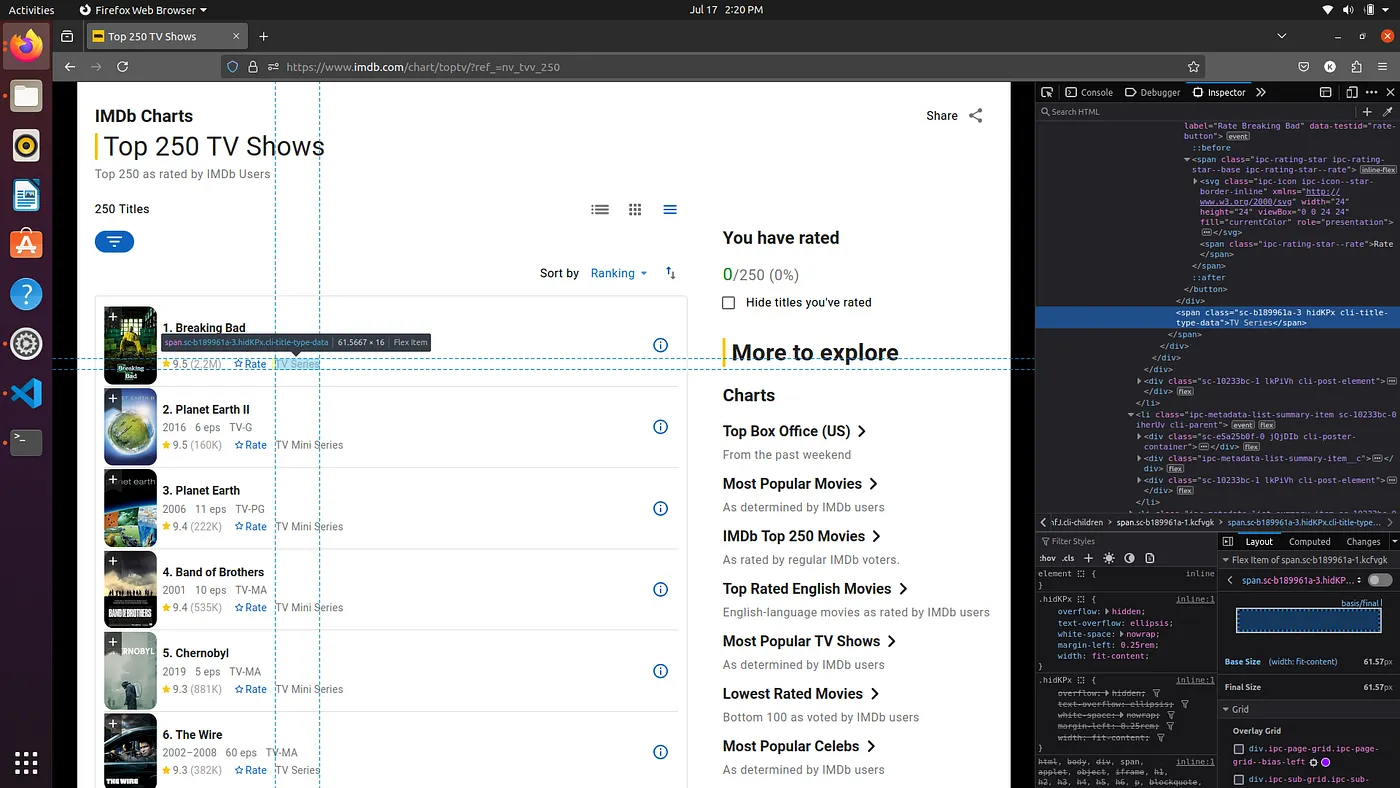The image size is (1400, 788).
Task: Open the Sort by Ranking dropdown
Action: coord(619,273)
